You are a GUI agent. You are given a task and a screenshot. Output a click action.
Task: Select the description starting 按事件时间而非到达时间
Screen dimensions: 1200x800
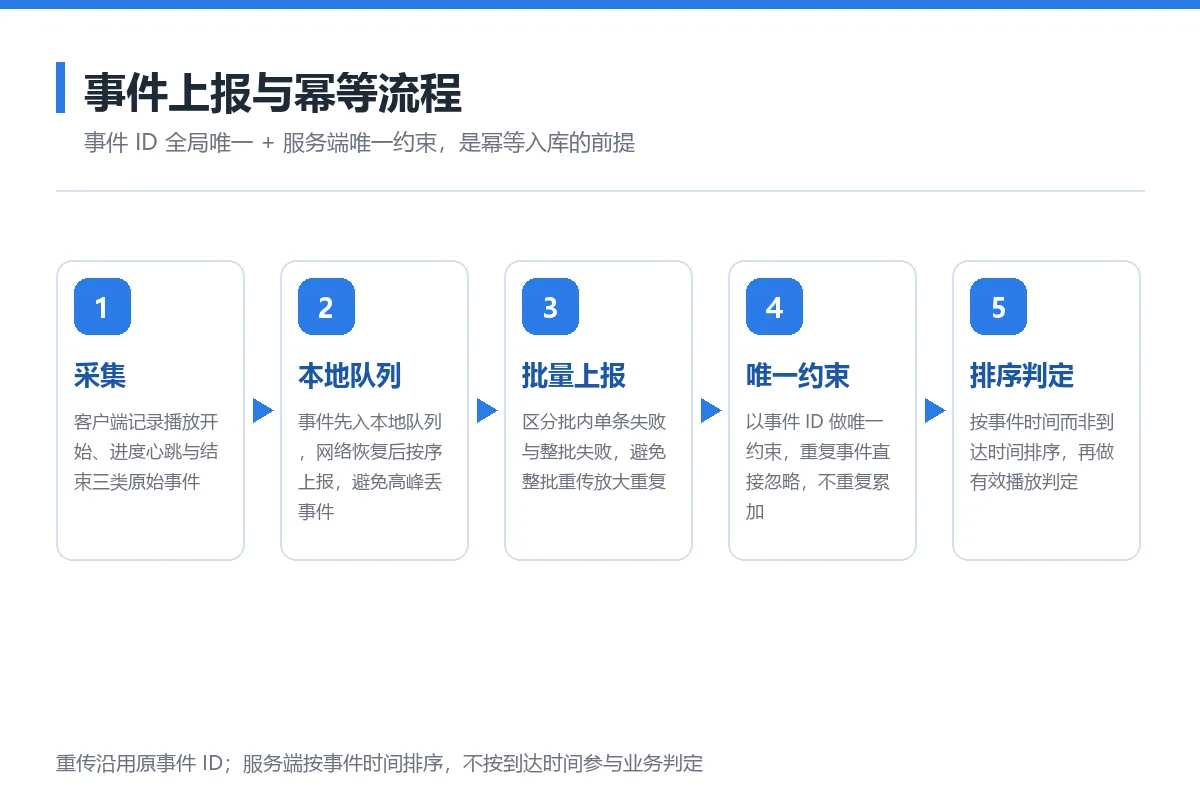click(x=1042, y=452)
